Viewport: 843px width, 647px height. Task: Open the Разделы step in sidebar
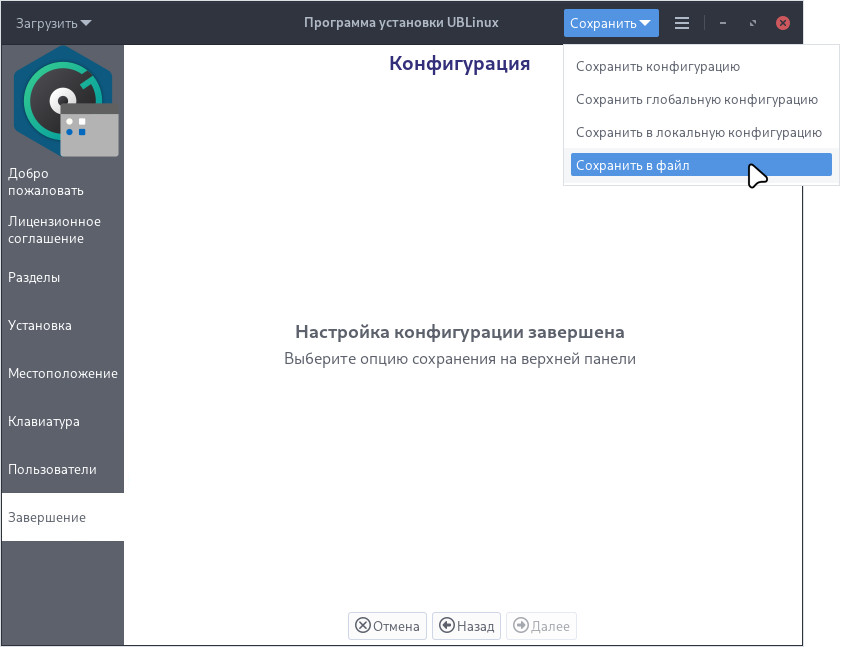coord(35,277)
